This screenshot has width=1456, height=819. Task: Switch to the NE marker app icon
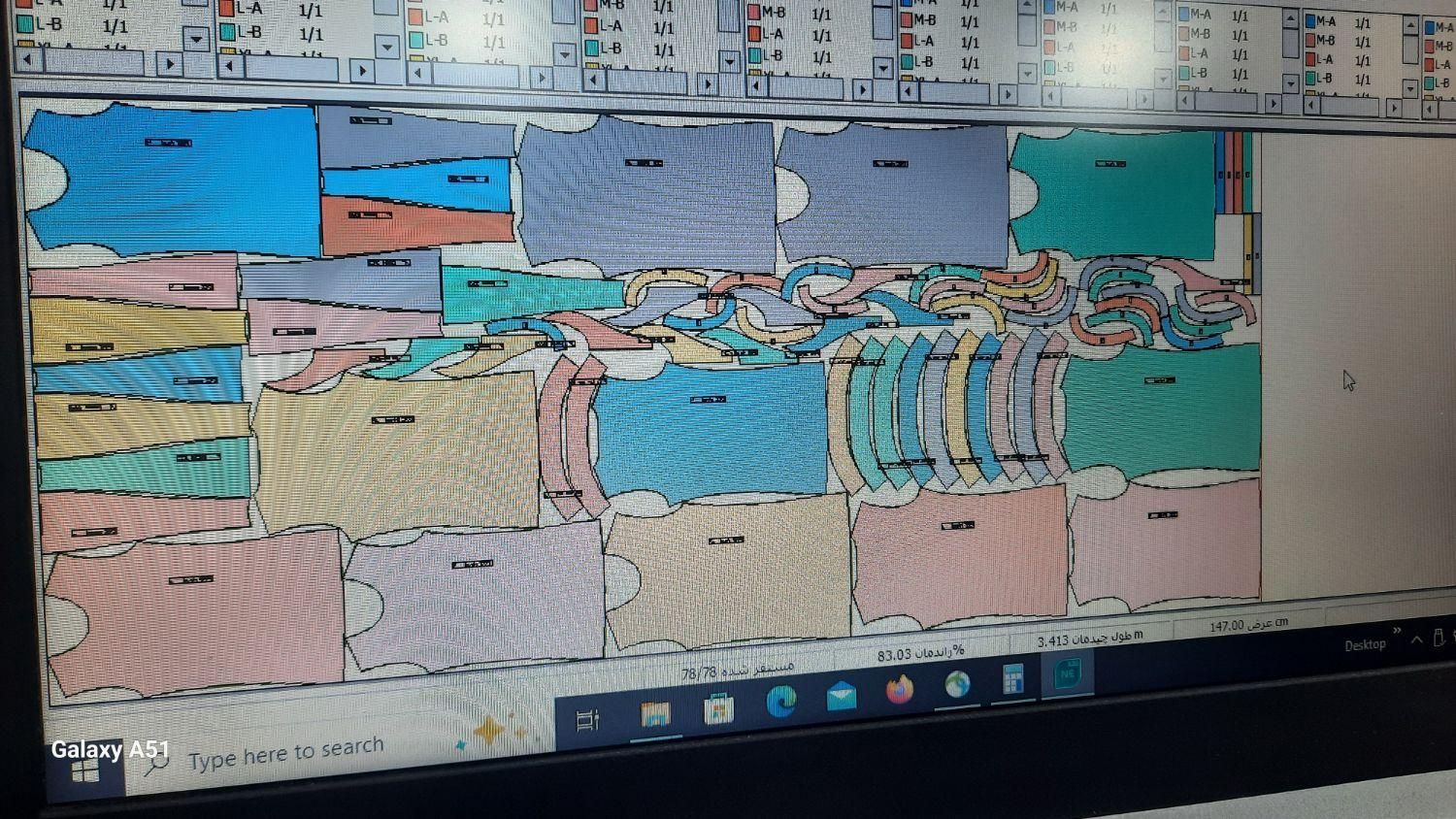(x=1067, y=672)
